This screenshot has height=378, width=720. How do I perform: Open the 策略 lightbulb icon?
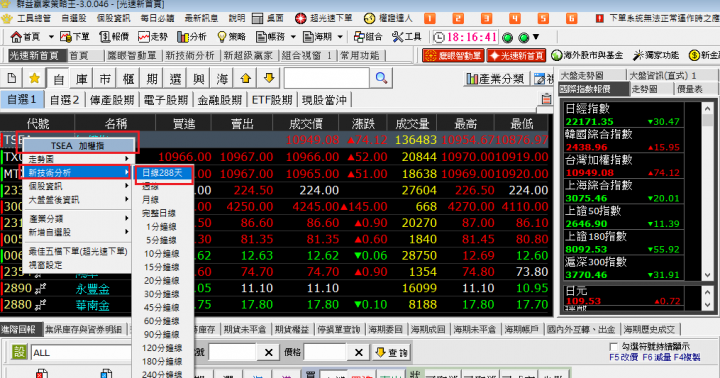tap(231, 37)
